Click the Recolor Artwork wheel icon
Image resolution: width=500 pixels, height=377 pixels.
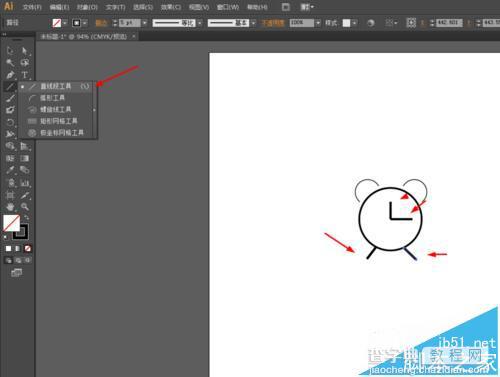coord(371,23)
